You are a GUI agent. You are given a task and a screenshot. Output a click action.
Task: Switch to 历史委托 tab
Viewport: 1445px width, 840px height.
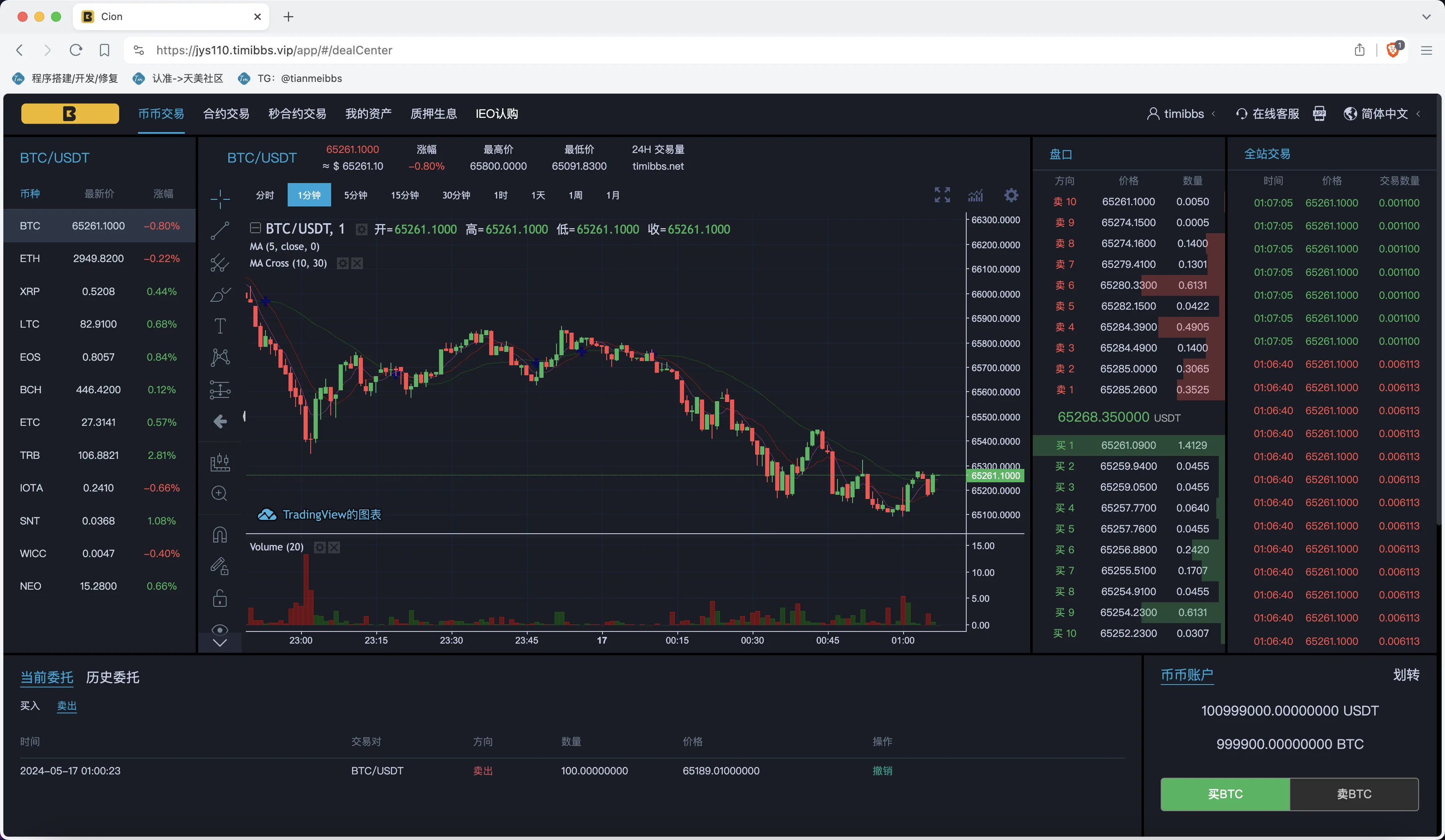coord(112,677)
